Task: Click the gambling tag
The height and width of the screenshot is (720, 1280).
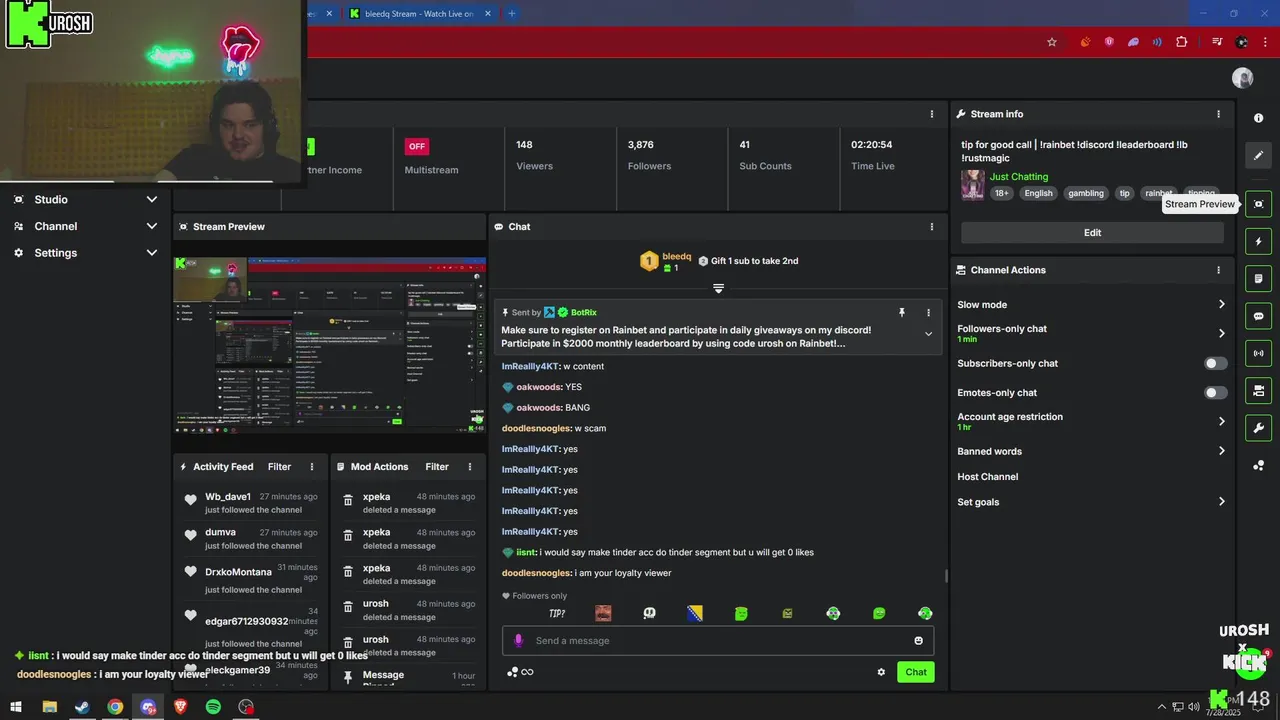Action: (x=1085, y=194)
